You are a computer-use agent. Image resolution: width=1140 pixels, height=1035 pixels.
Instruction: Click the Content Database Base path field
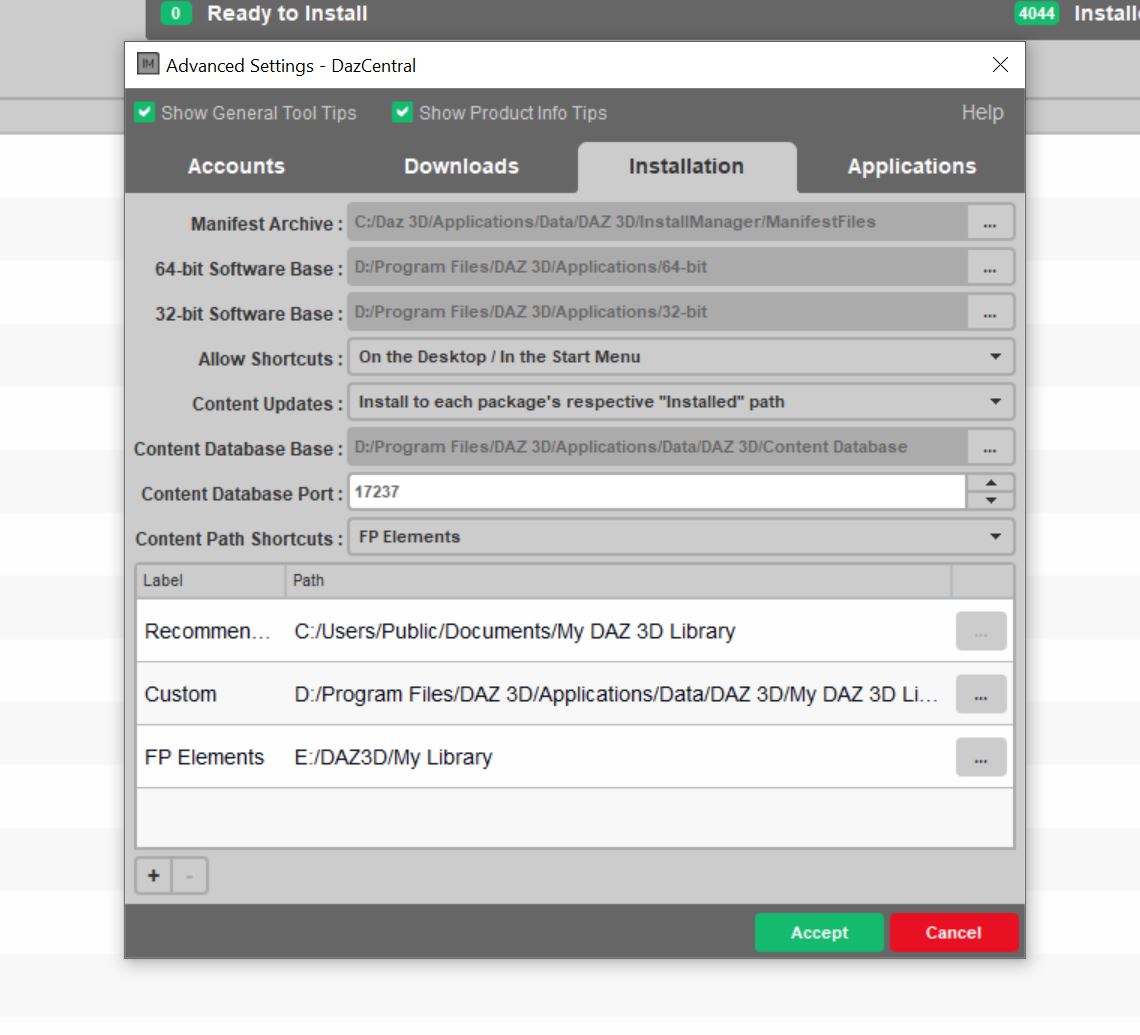point(658,448)
